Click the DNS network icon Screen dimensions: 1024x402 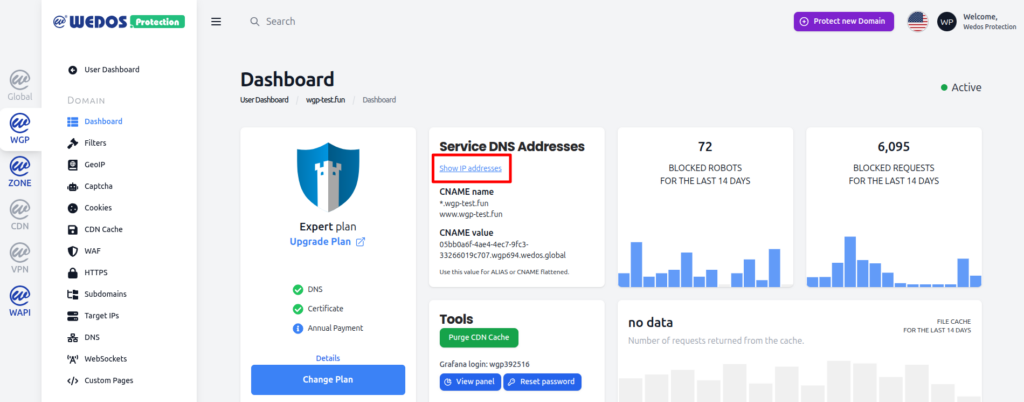point(72,337)
